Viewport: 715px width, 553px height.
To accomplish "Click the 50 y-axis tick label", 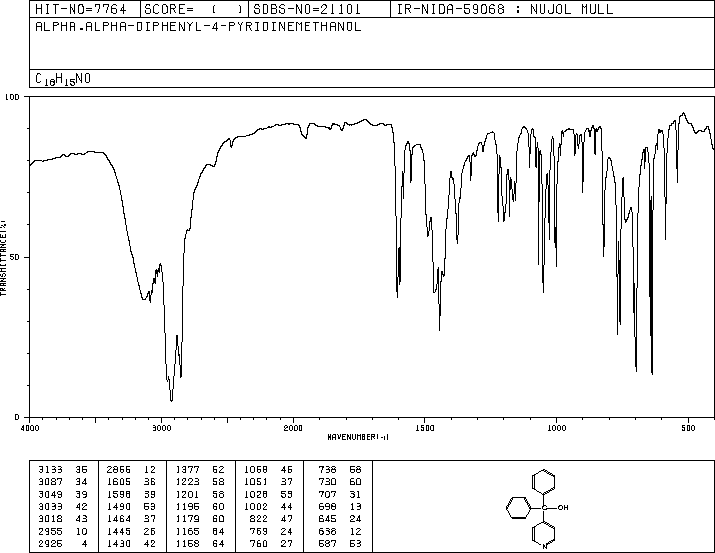I will pyautogui.click(x=14, y=257).
